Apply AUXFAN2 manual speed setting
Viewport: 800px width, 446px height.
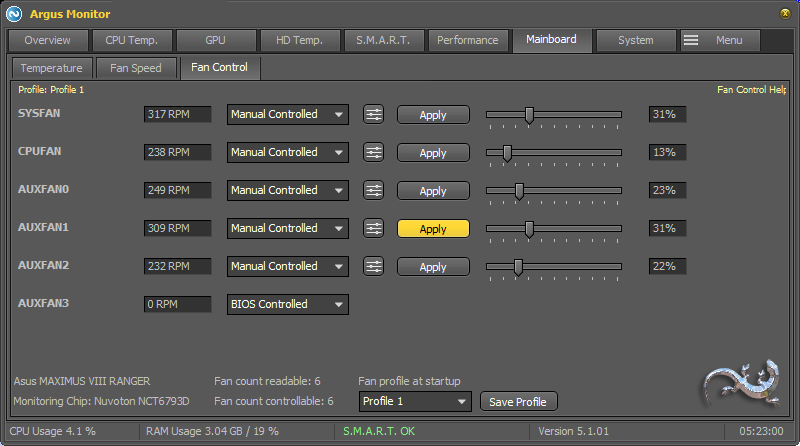point(433,267)
